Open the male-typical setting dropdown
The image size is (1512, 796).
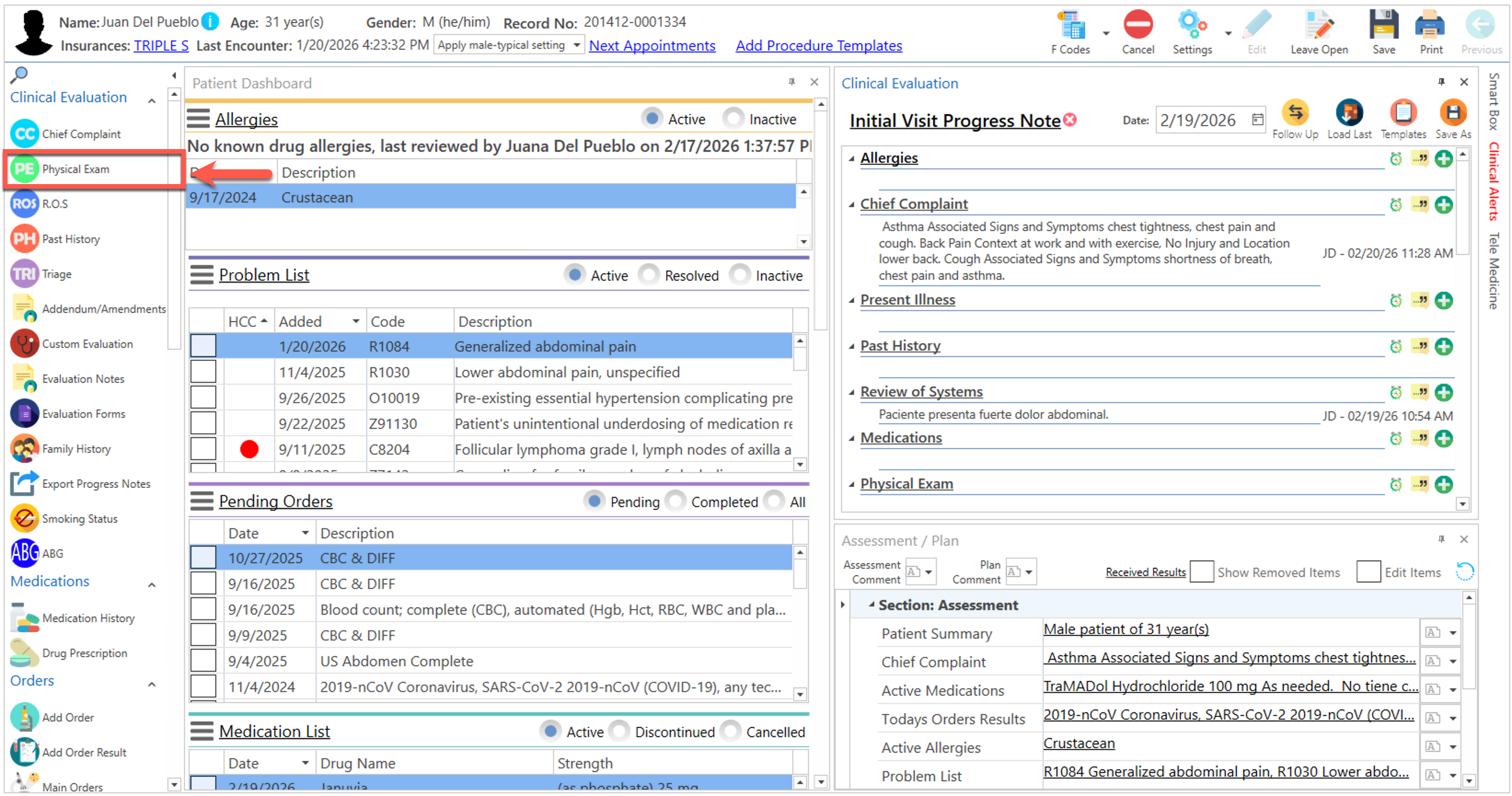tap(577, 45)
